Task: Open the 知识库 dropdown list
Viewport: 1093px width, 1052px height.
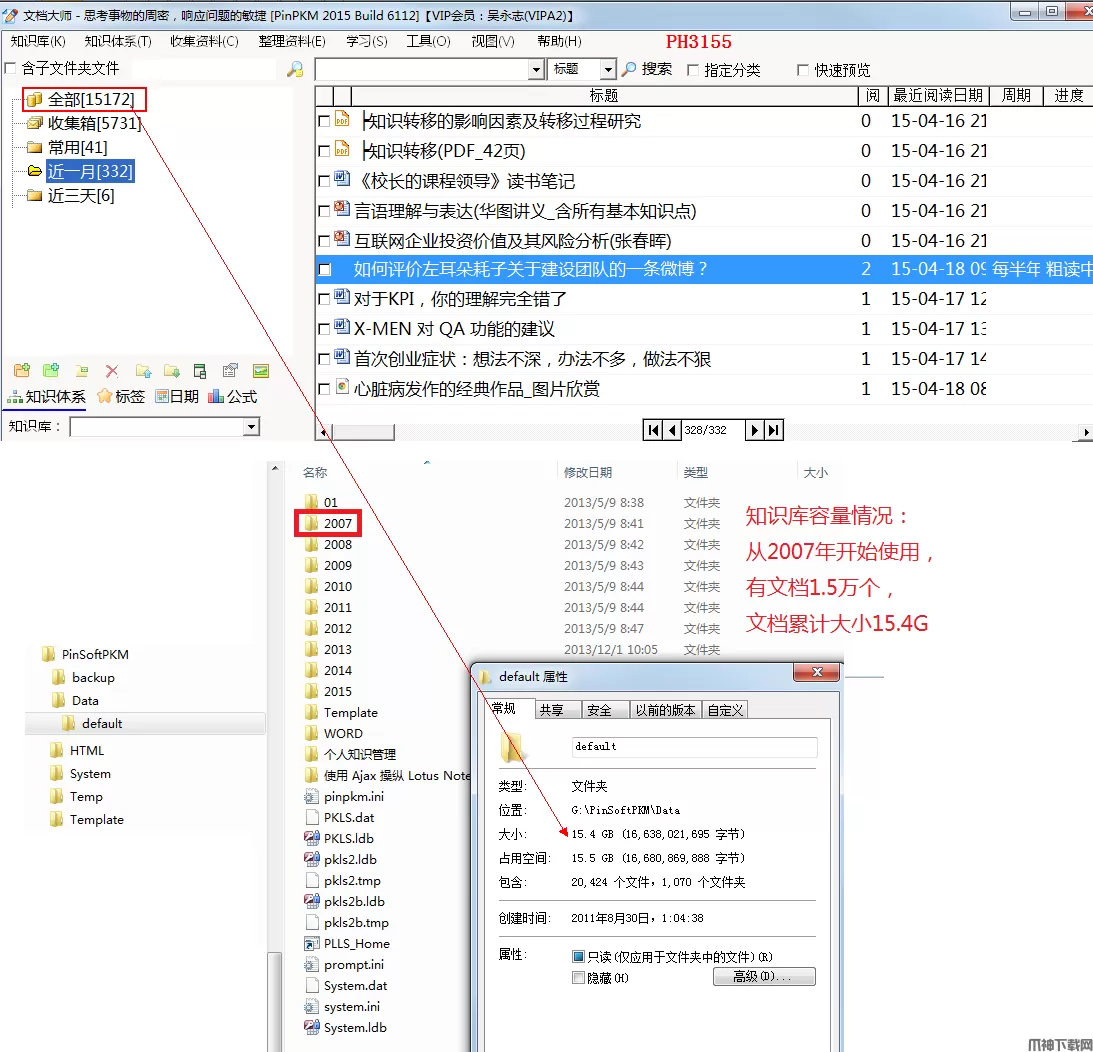Action: point(252,427)
